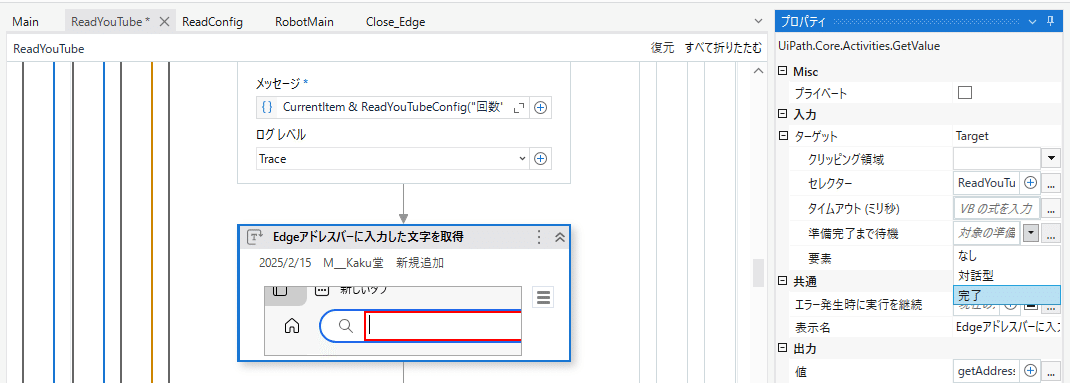Click the 復元 restore button
This screenshot has width=1070, height=383.
pyautogui.click(x=662, y=48)
